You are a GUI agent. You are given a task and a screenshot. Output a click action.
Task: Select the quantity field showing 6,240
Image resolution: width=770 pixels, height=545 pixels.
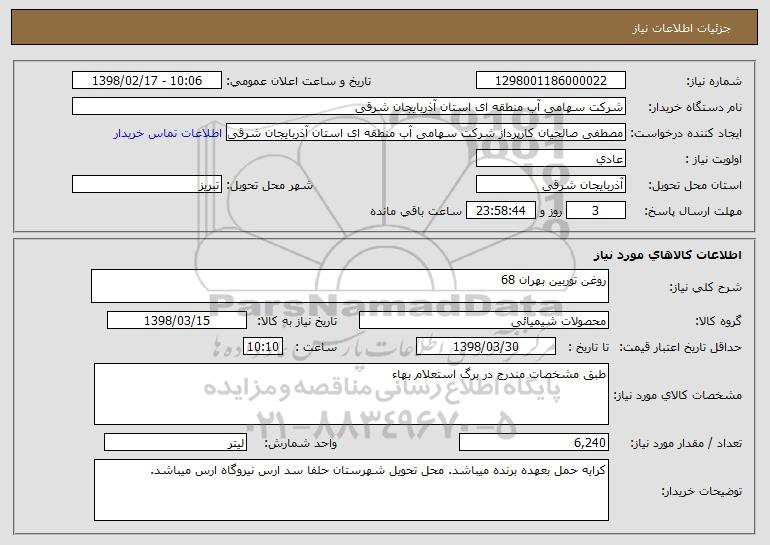(534, 442)
